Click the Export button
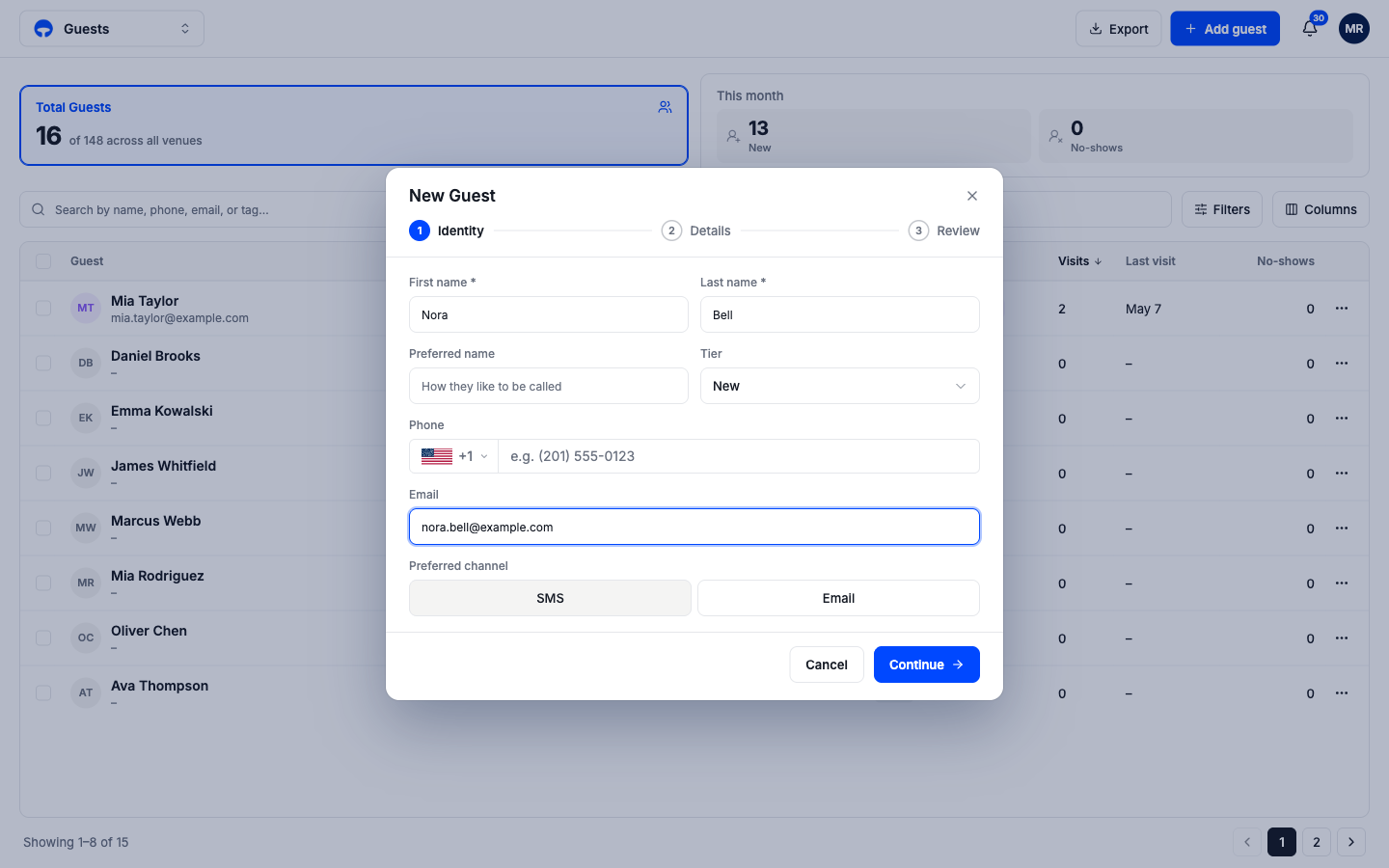This screenshot has width=1389, height=868. pos(1119,29)
